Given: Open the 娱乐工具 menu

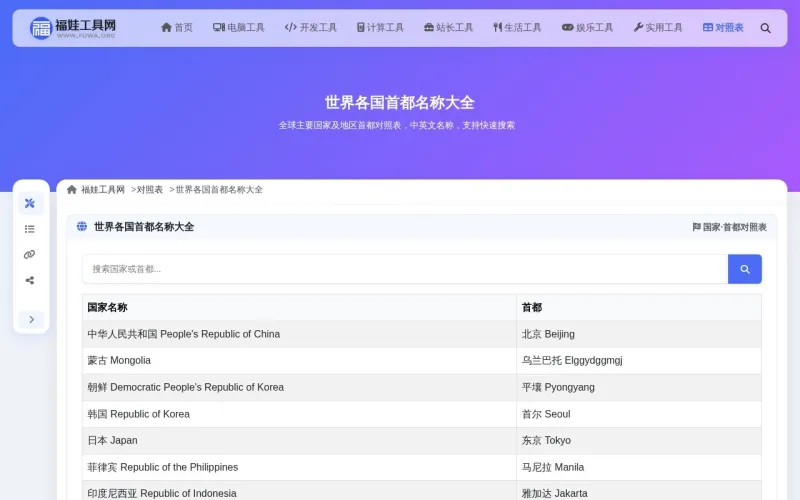Looking at the screenshot, I should coord(587,28).
